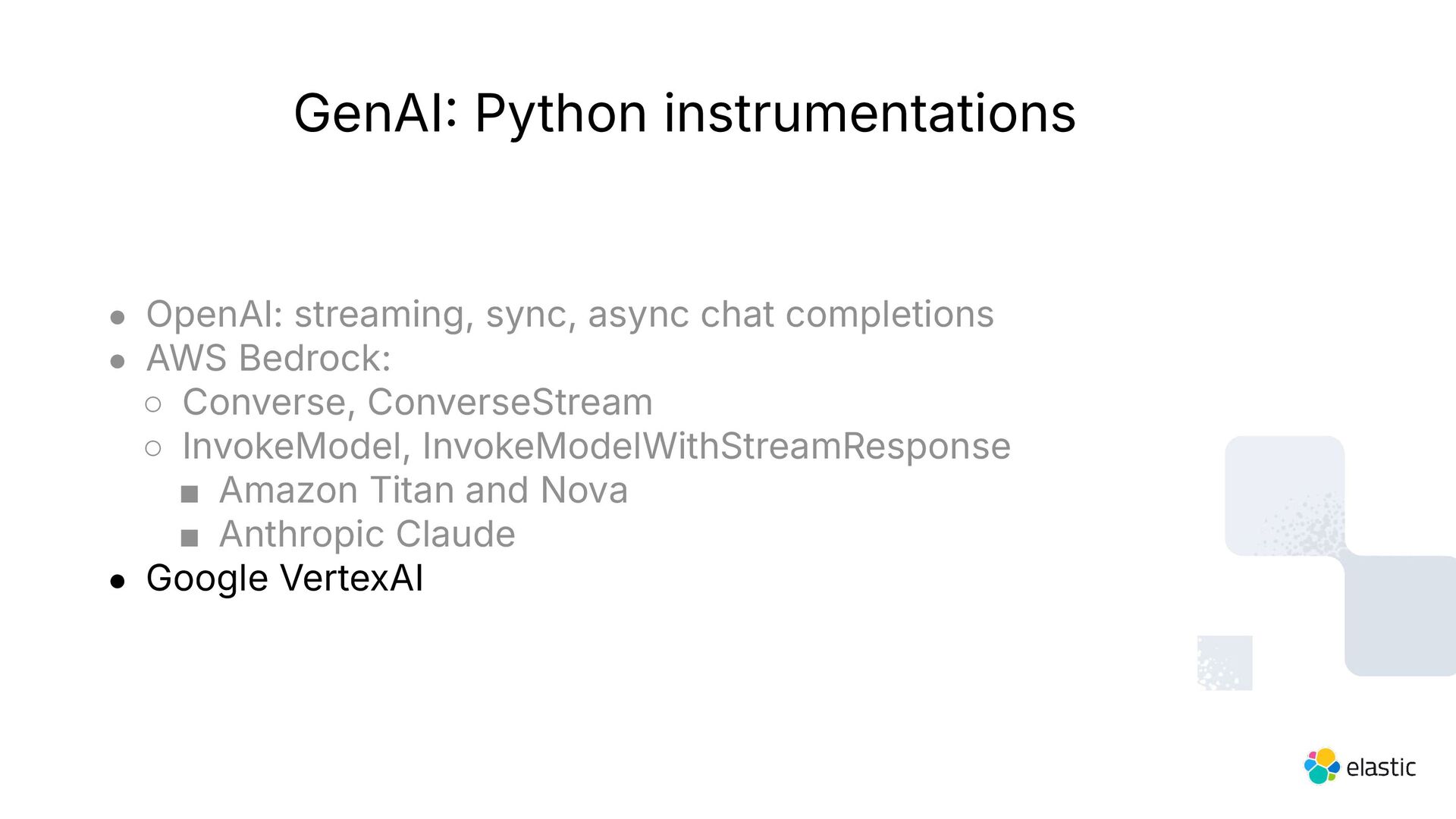The height and width of the screenshot is (819, 1456).
Task: Click the 'Converse, ConverseStream' sub-bullet
Action: click(x=417, y=402)
